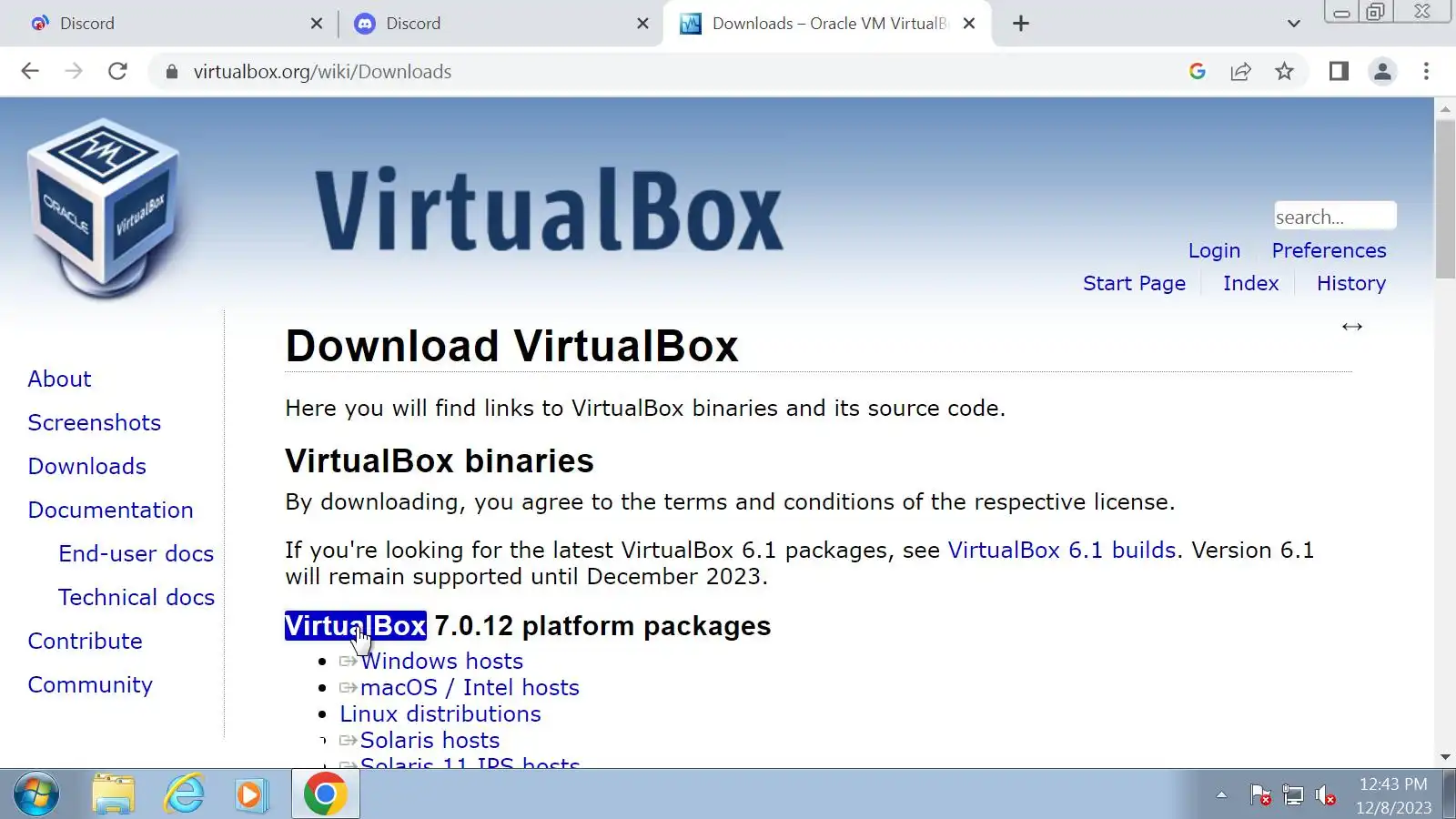Open the Chrome profile avatar
This screenshot has height=819, width=1456.
pos(1382,71)
